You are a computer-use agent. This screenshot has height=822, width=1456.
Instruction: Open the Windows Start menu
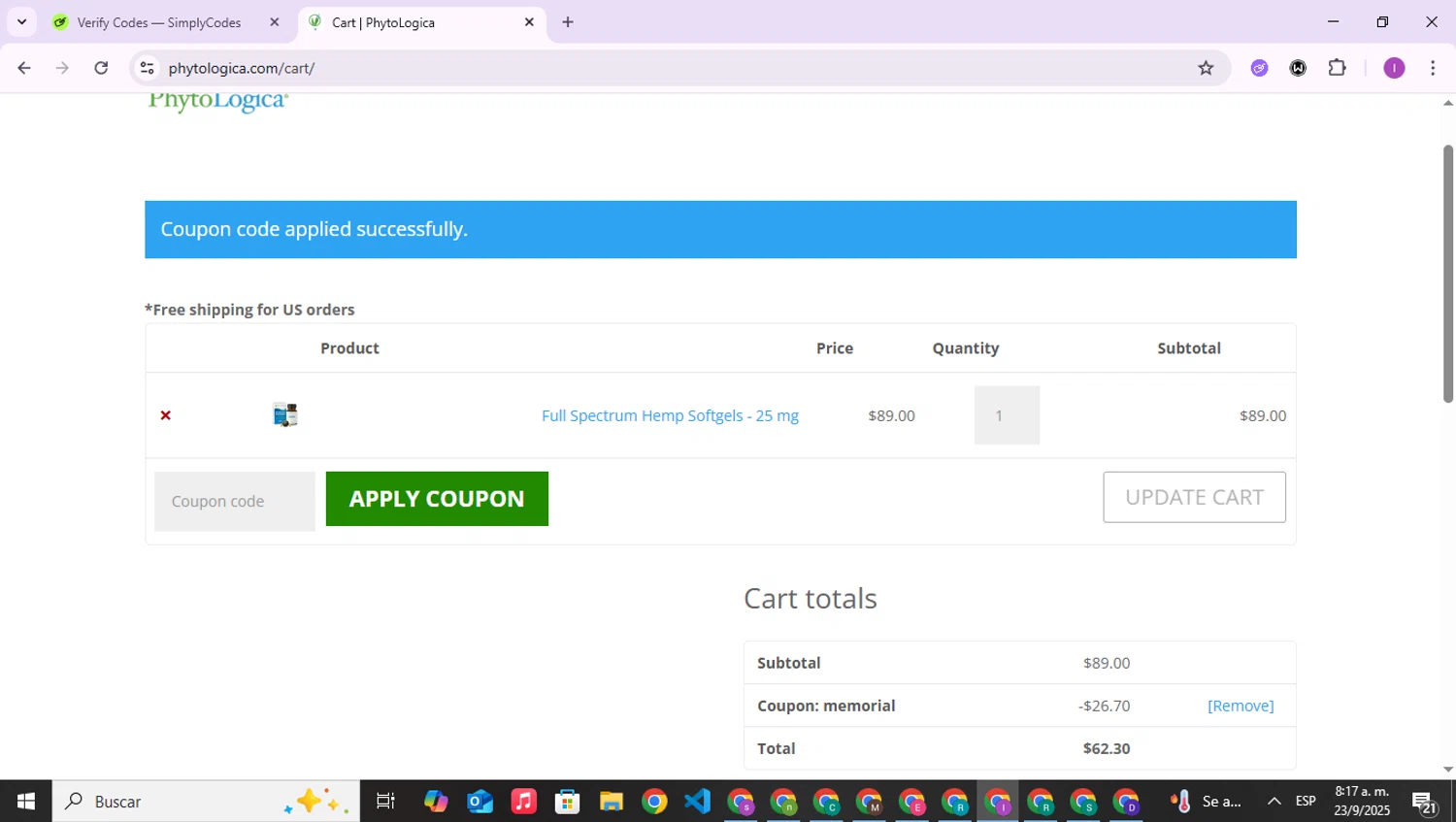coord(26,802)
